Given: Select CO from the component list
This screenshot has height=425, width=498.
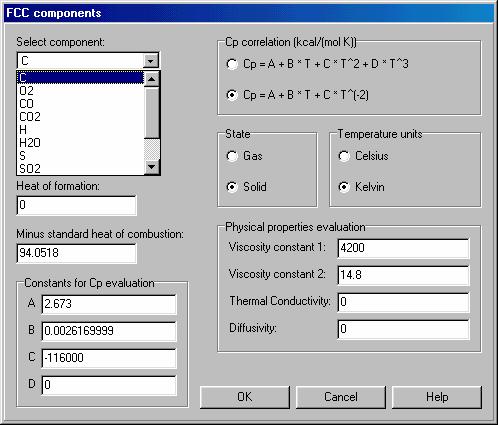Looking at the screenshot, I should [x=81, y=104].
